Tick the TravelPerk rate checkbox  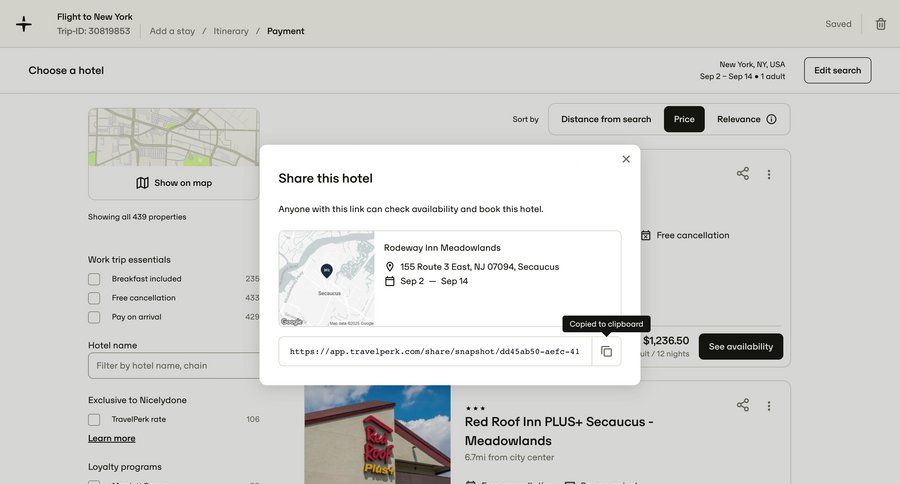click(x=94, y=419)
